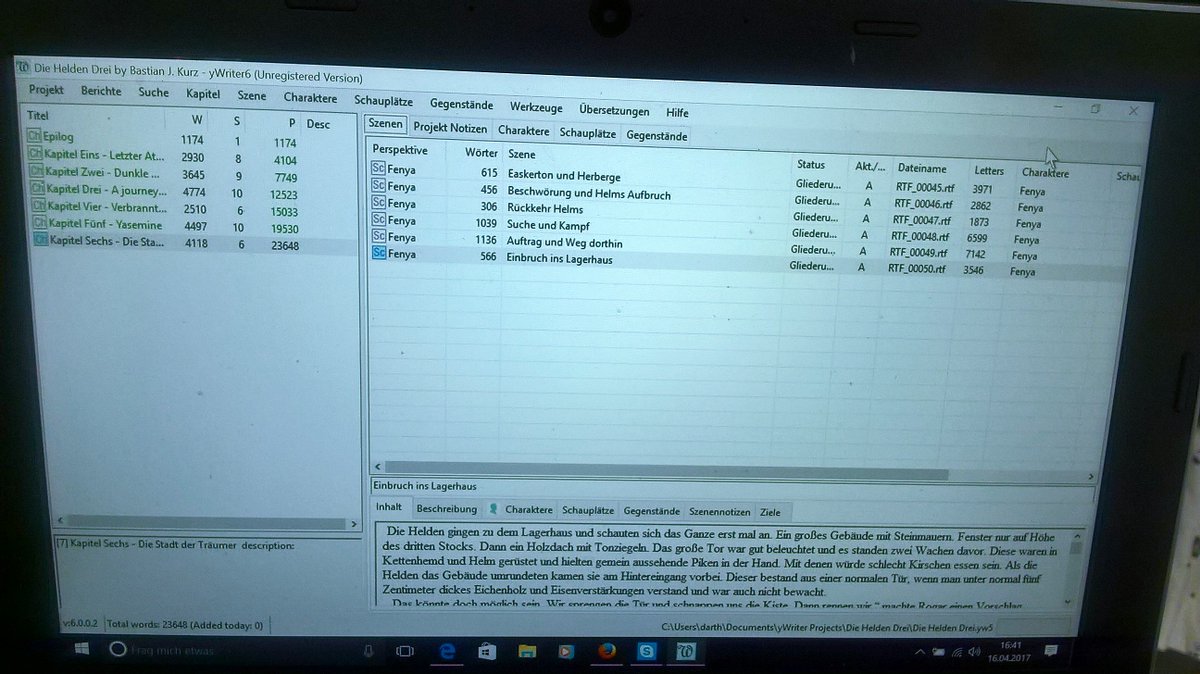The height and width of the screenshot is (674, 1200).
Task: Click the Kapitel Fünf chapter icon
Action: point(40,223)
